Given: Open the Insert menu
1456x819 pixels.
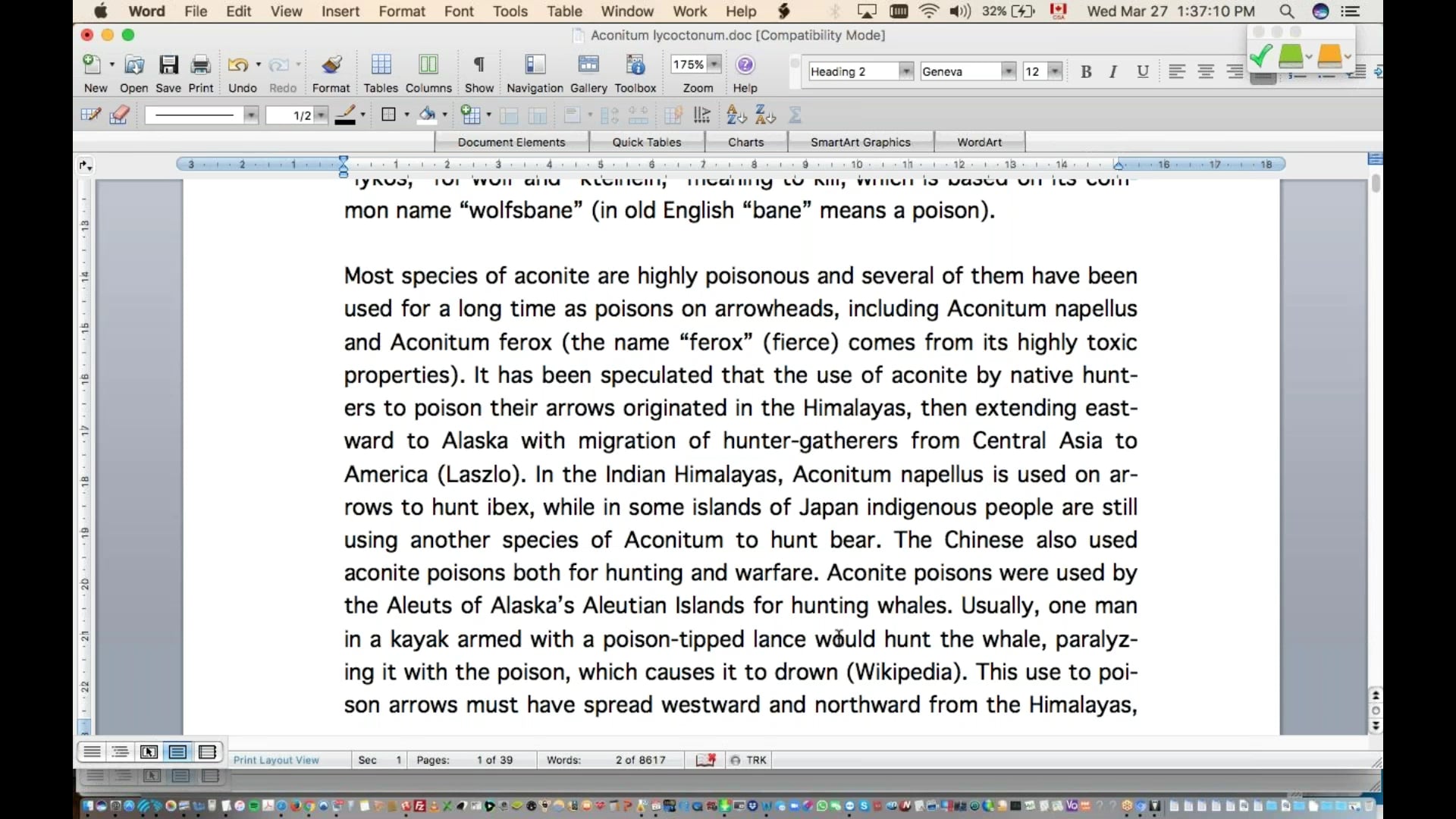Looking at the screenshot, I should click(x=340, y=11).
